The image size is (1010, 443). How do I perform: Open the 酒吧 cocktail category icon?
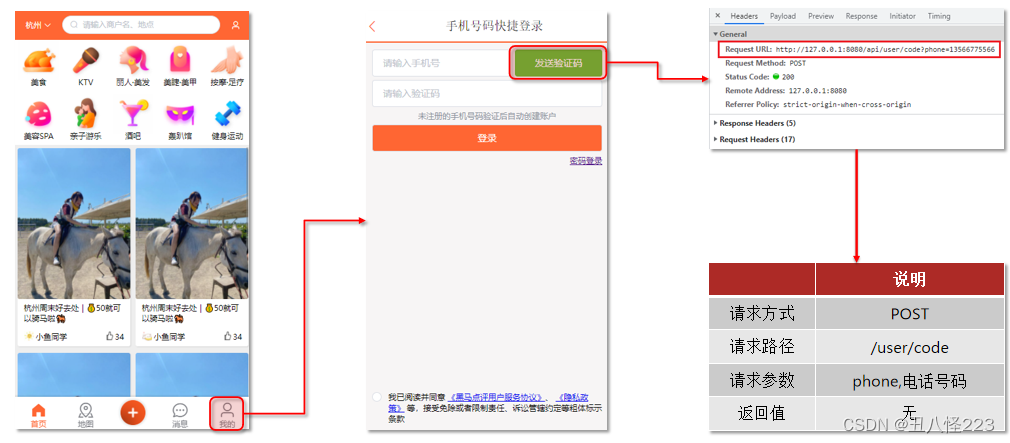pyautogui.click(x=133, y=114)
